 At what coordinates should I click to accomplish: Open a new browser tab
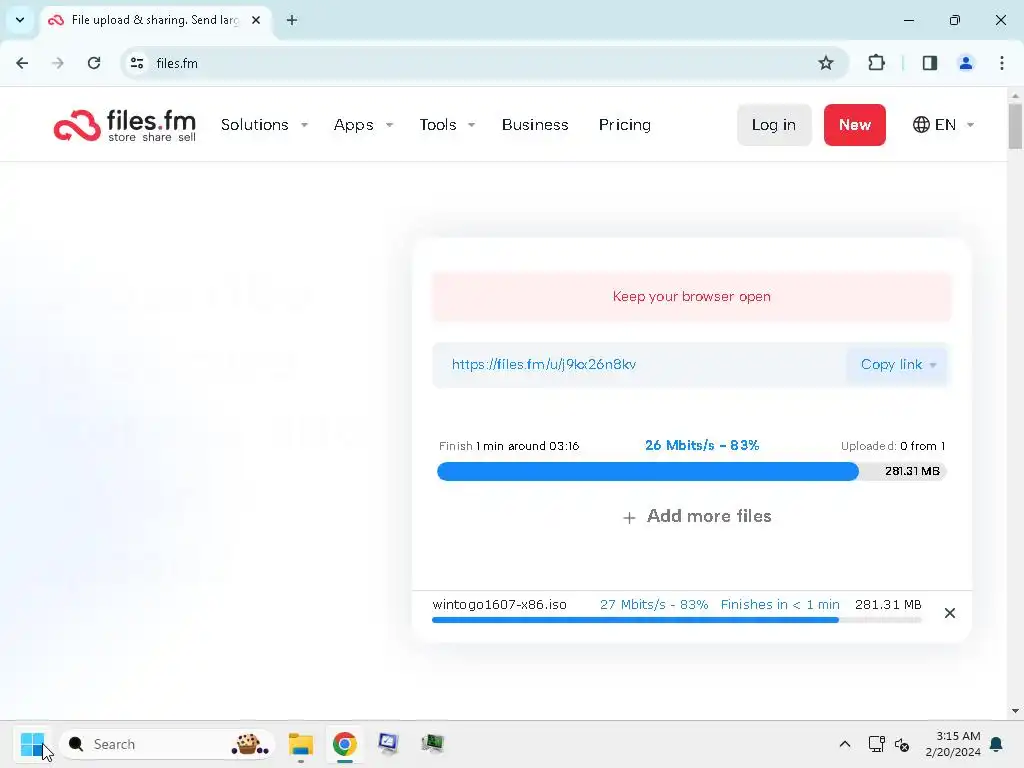tap(292, 20)
